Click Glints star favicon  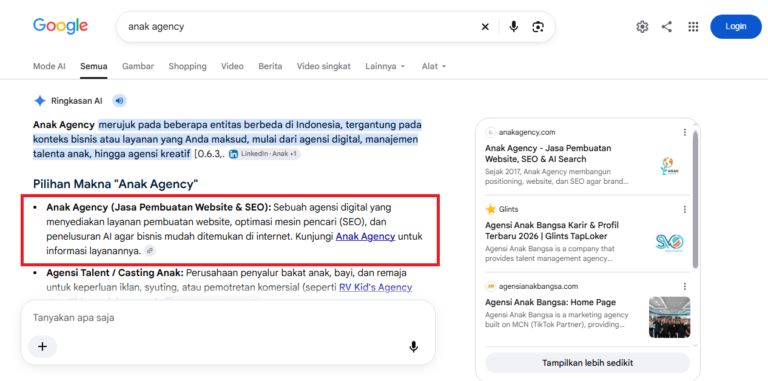pos(490,209)
